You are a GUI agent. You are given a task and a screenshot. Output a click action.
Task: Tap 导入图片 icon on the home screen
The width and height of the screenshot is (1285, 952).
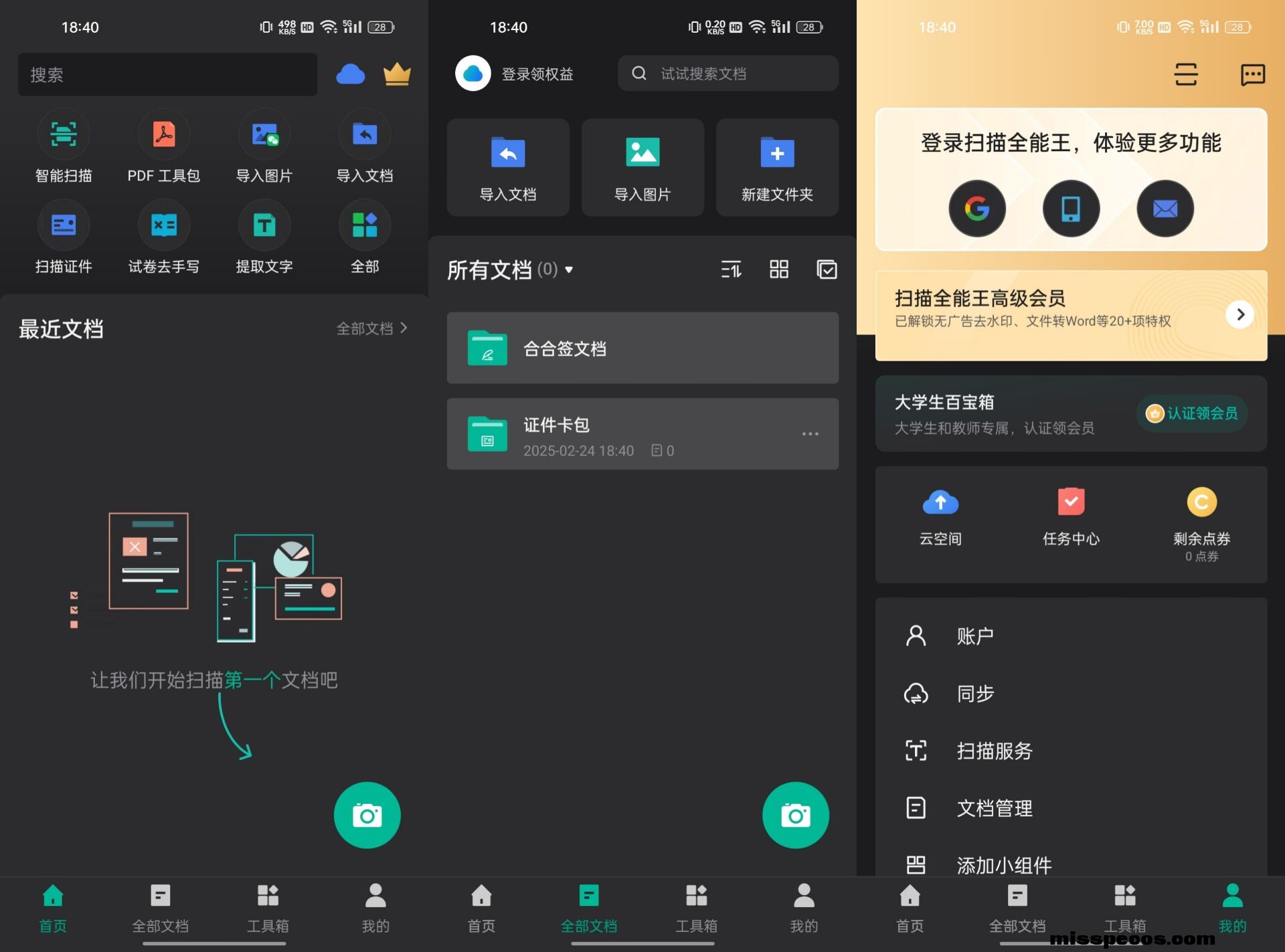pyautogui.click(x=264, y=134)
